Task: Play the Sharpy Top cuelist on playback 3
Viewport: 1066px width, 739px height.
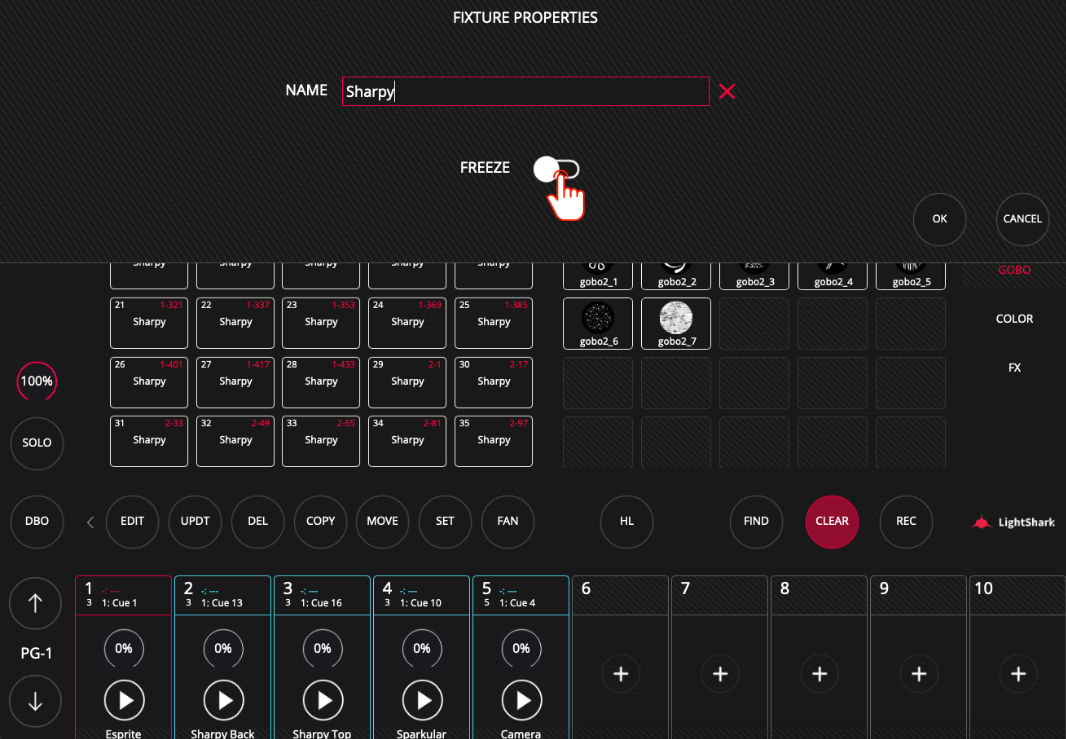Action: (323, 700)
